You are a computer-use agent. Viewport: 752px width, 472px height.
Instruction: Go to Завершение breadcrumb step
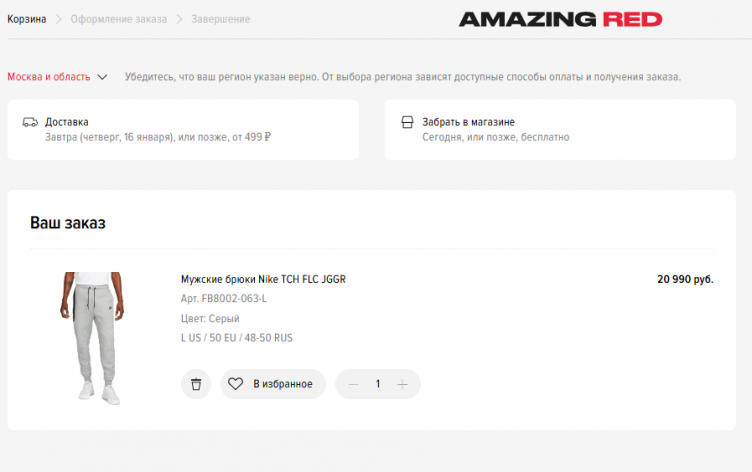(x=221, y=19)
